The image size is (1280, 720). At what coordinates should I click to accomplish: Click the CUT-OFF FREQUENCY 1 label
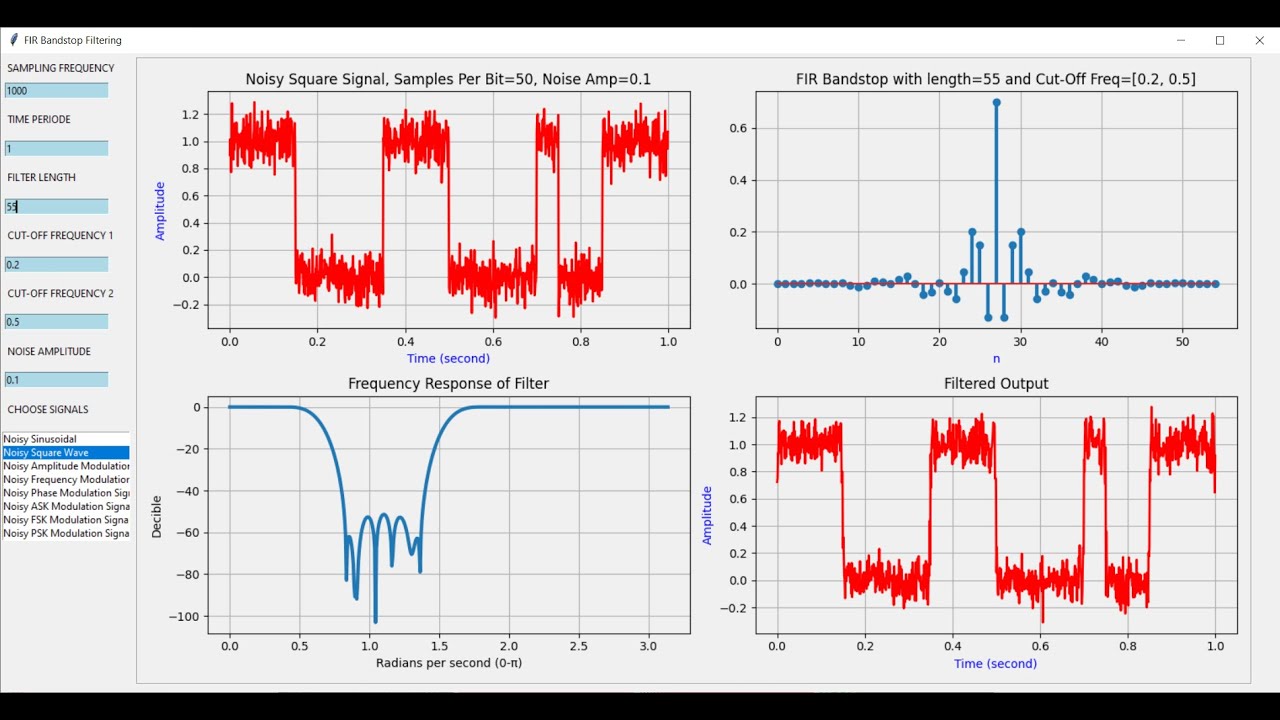click(x=60, y=235)
